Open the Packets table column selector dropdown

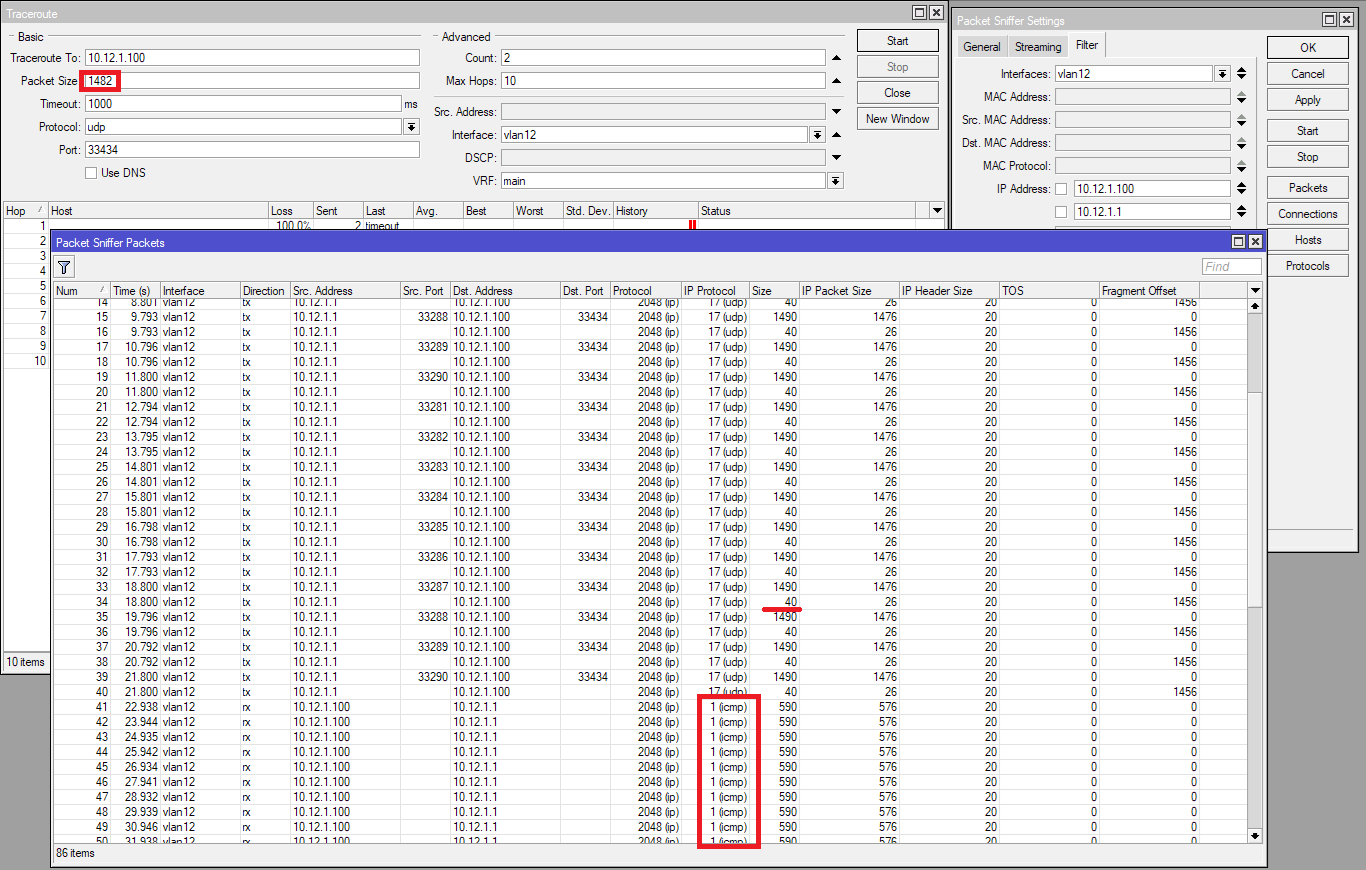click(1256, 290)
